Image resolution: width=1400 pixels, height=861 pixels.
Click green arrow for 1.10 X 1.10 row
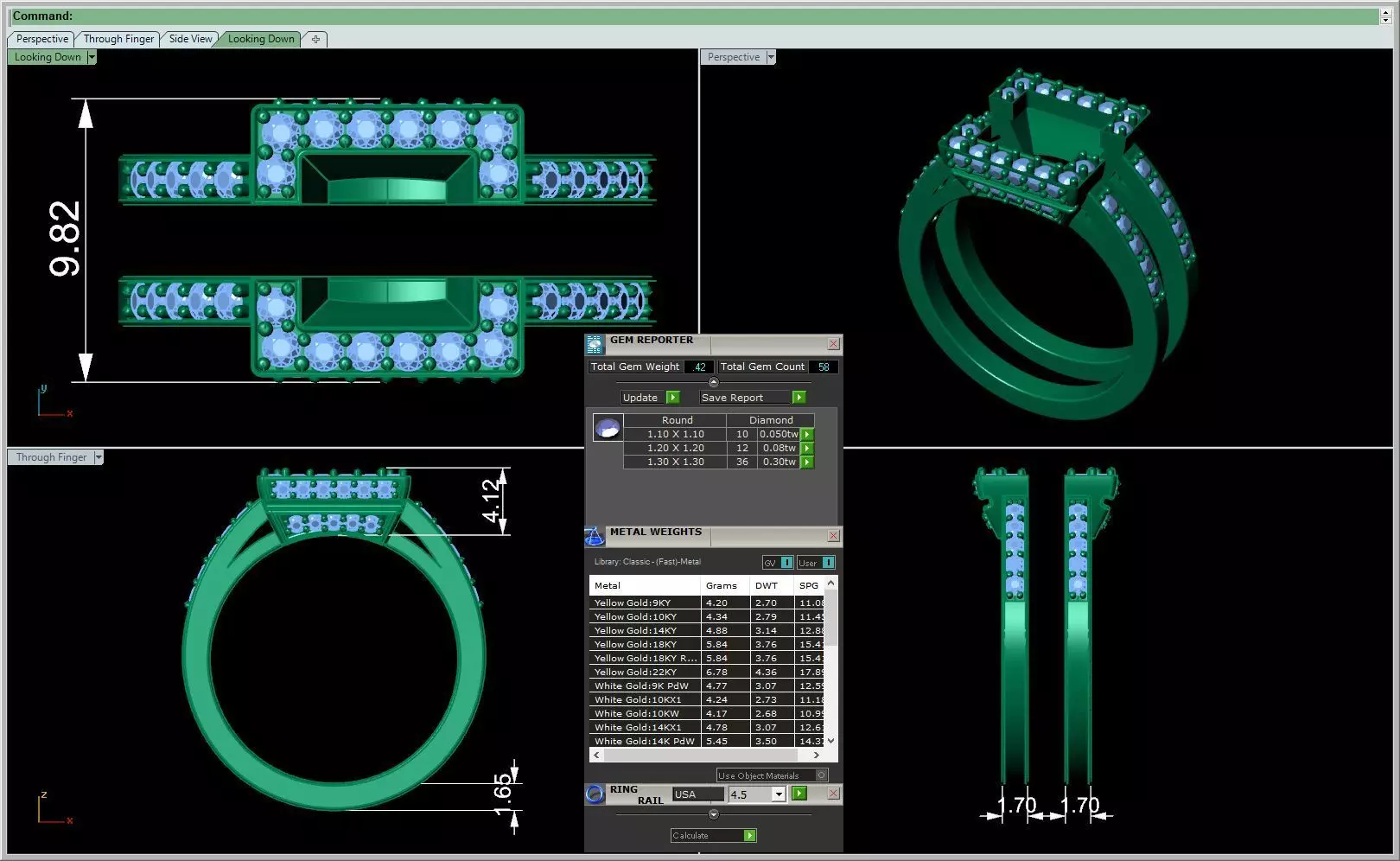(x=807, y=435)
